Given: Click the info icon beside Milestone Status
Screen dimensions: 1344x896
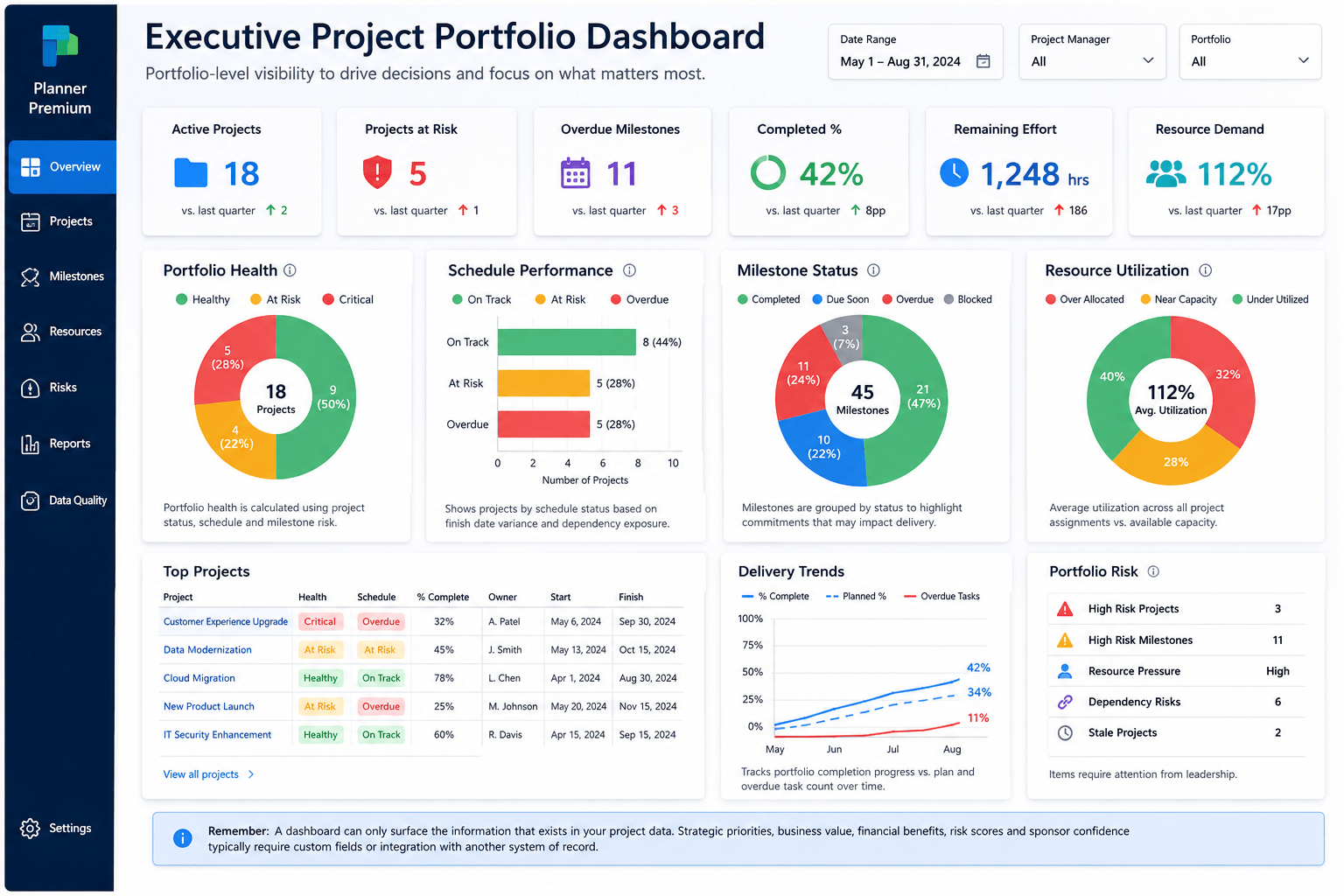Looking at the screenshot, I should 873,270.
